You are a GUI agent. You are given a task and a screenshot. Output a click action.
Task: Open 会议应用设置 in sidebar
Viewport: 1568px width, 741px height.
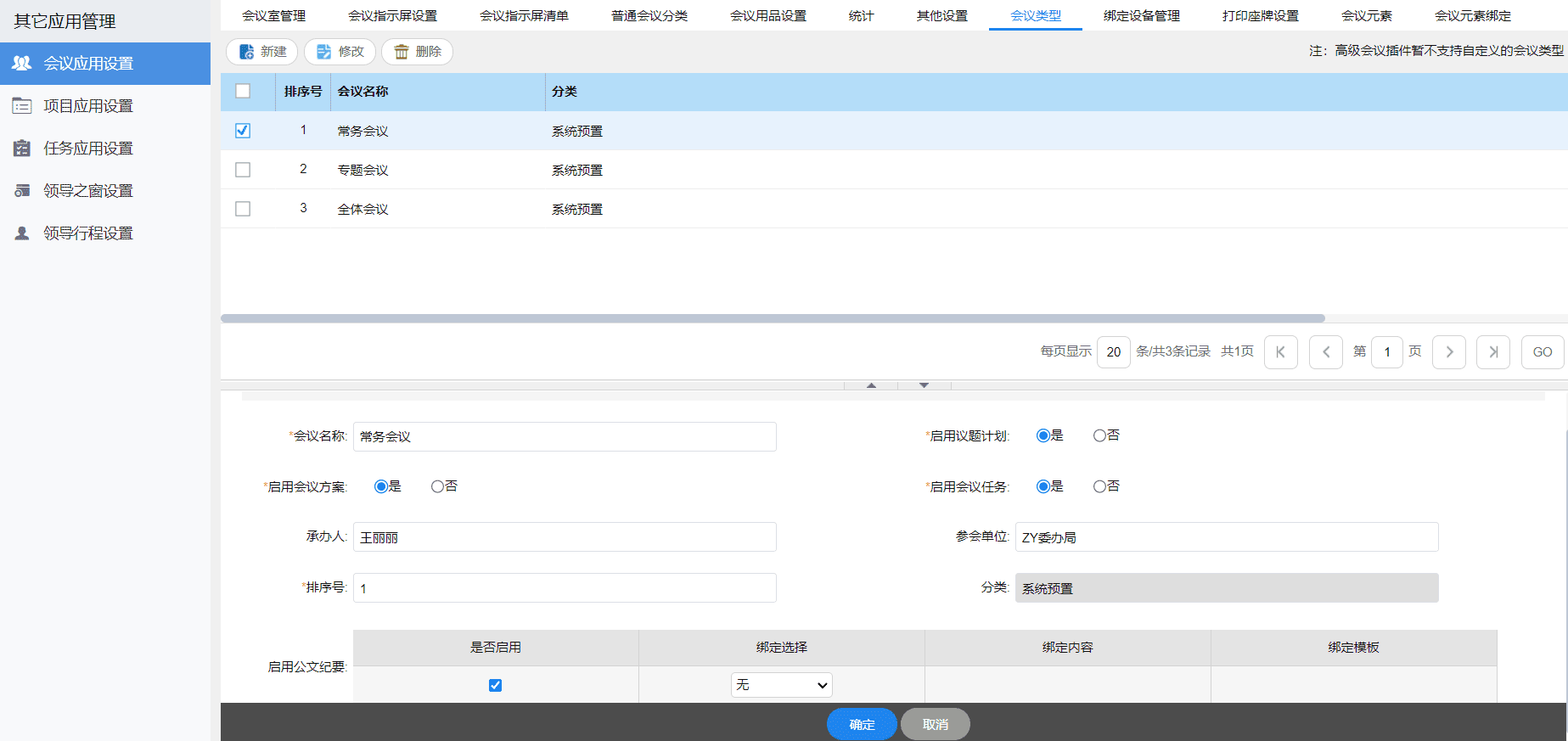105,63
